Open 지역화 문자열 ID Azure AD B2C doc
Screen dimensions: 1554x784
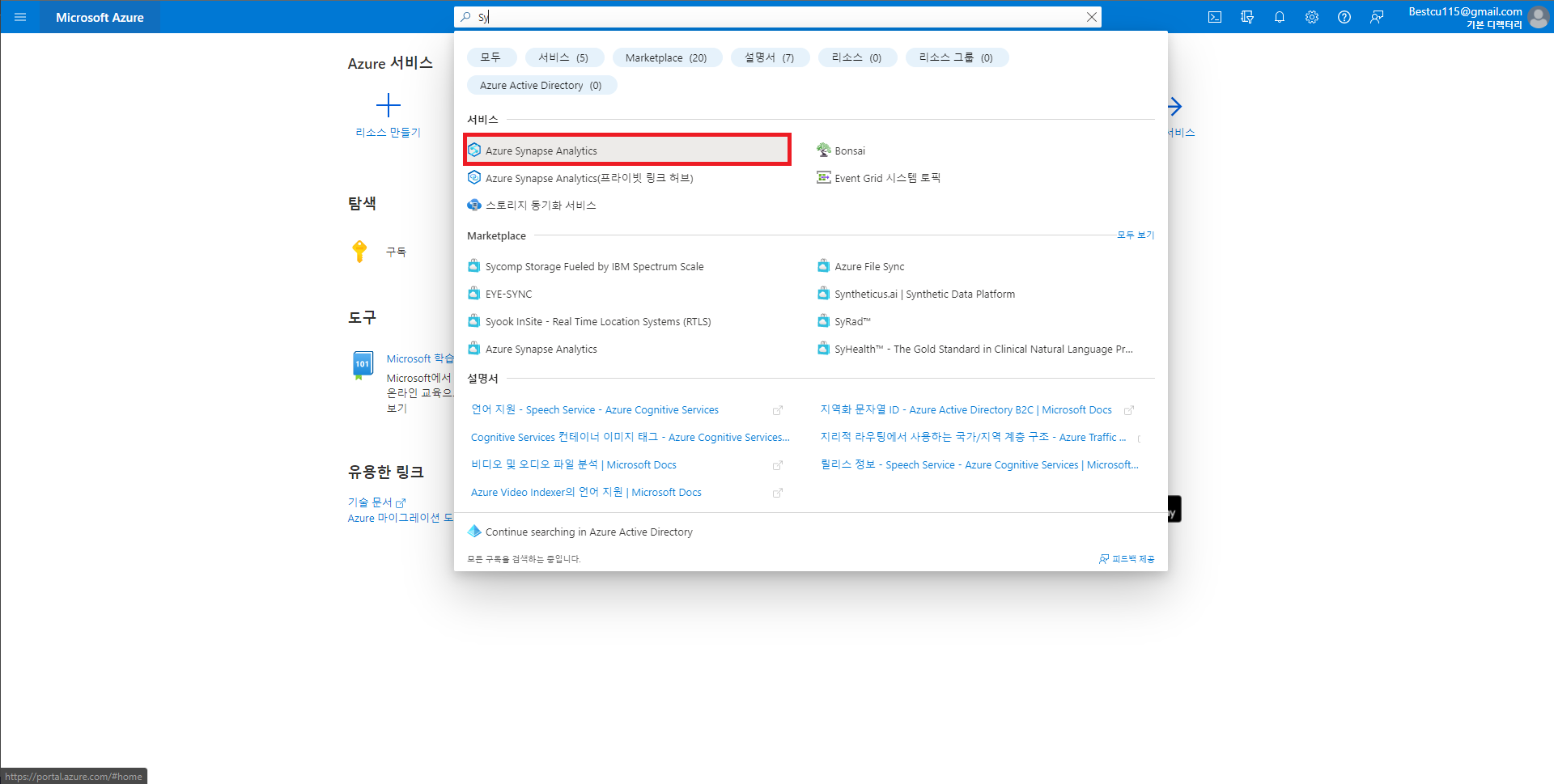(x=966, y=410)
